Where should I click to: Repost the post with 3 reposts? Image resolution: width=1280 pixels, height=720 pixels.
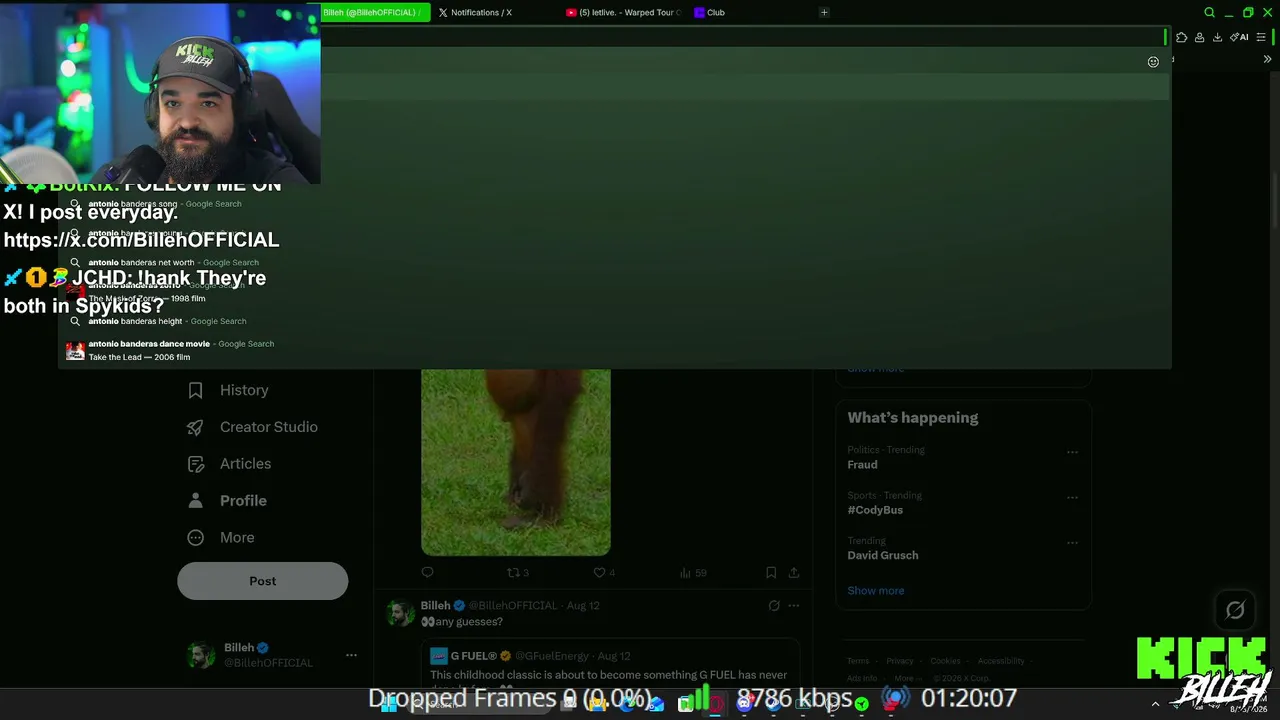[518, 572]
